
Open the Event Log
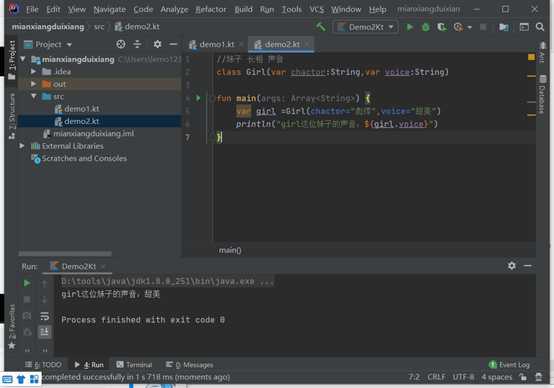tap(509, 365)
